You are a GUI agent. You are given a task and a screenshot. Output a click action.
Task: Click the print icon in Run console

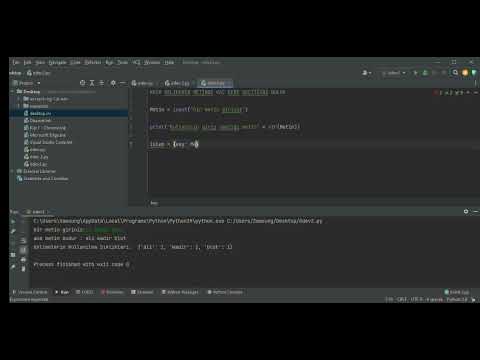coord(23,259)
